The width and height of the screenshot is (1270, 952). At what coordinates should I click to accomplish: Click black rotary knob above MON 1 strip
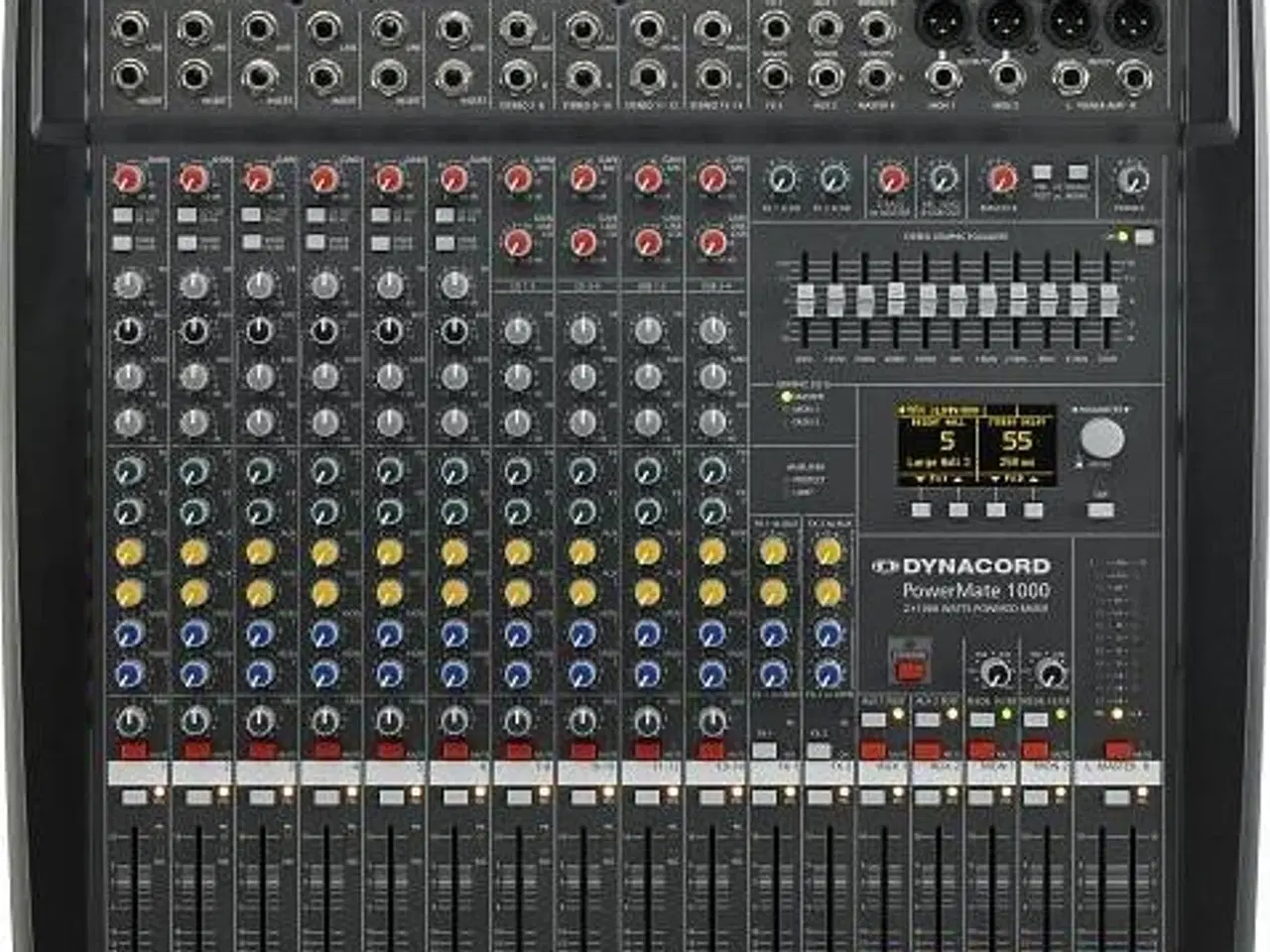click(995, 674)
